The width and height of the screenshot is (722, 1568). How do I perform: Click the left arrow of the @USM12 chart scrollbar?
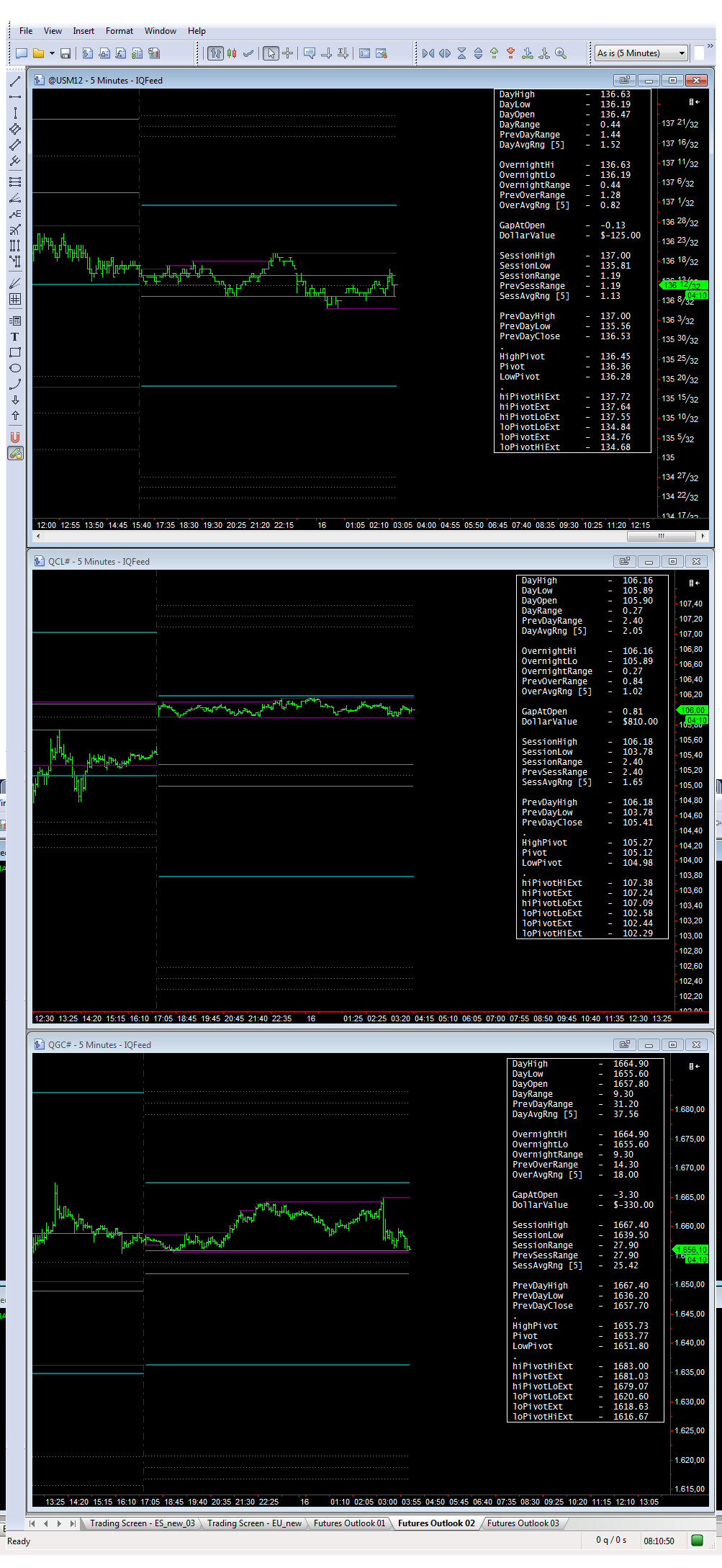coord(38,536)
